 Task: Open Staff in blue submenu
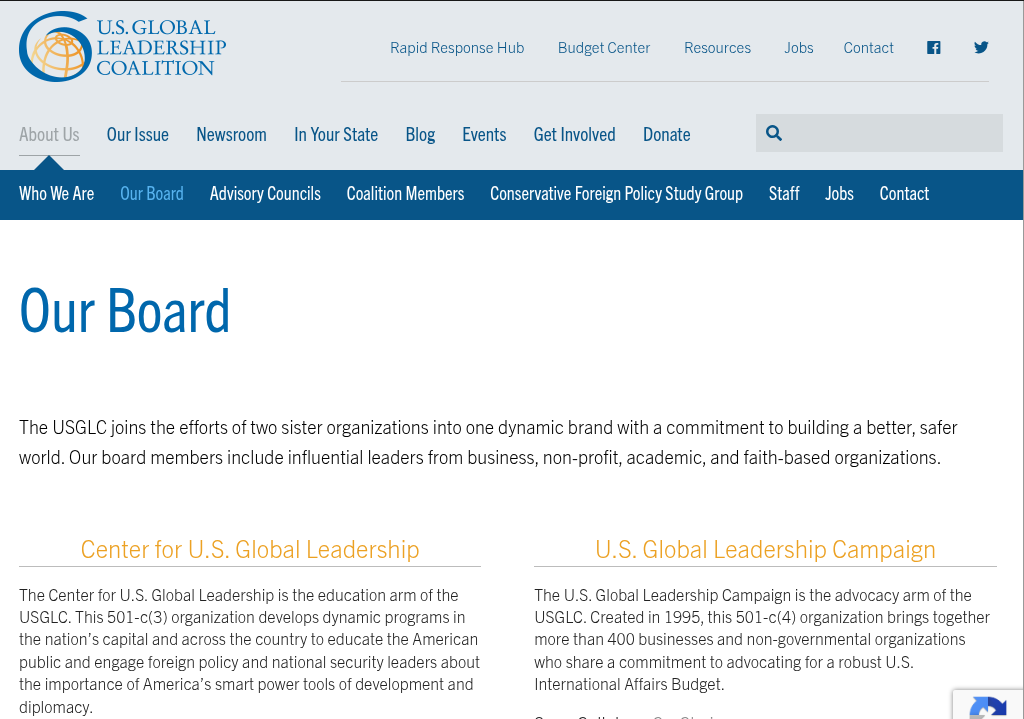784,194
